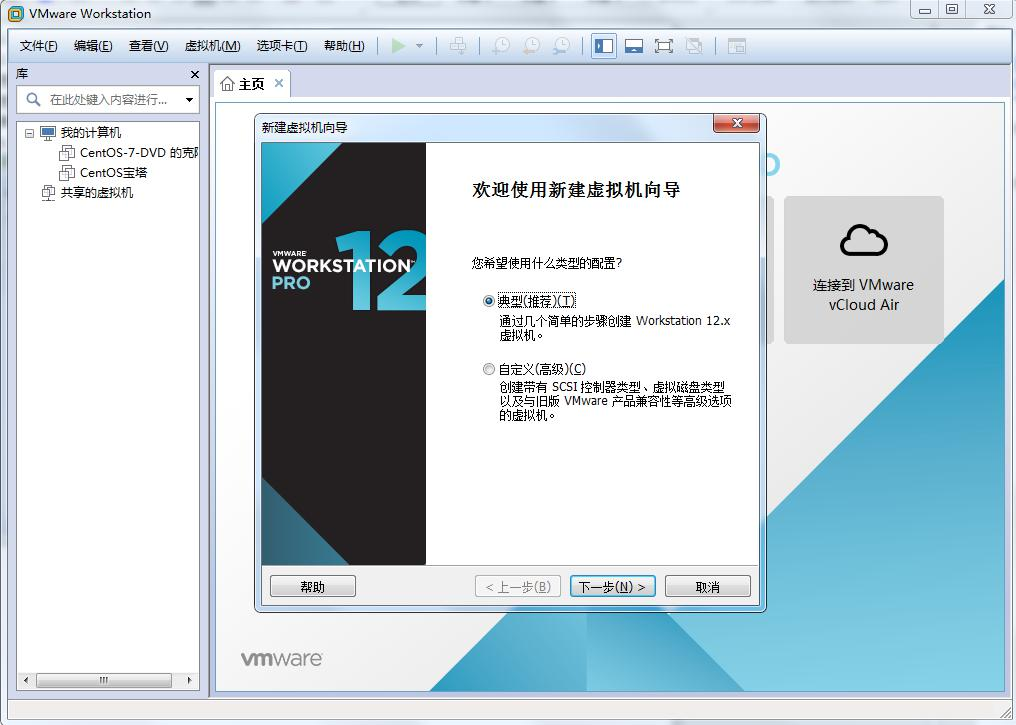This screenshot has width=1016, height=725.
Task: Click the 下一步(N) button
Action: click(x=612, y=586)
